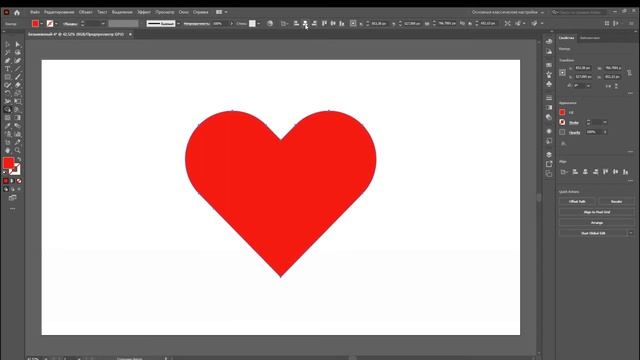
Task: Open Recolor Artwork globe icon in control bar
Action: point(270,24)
